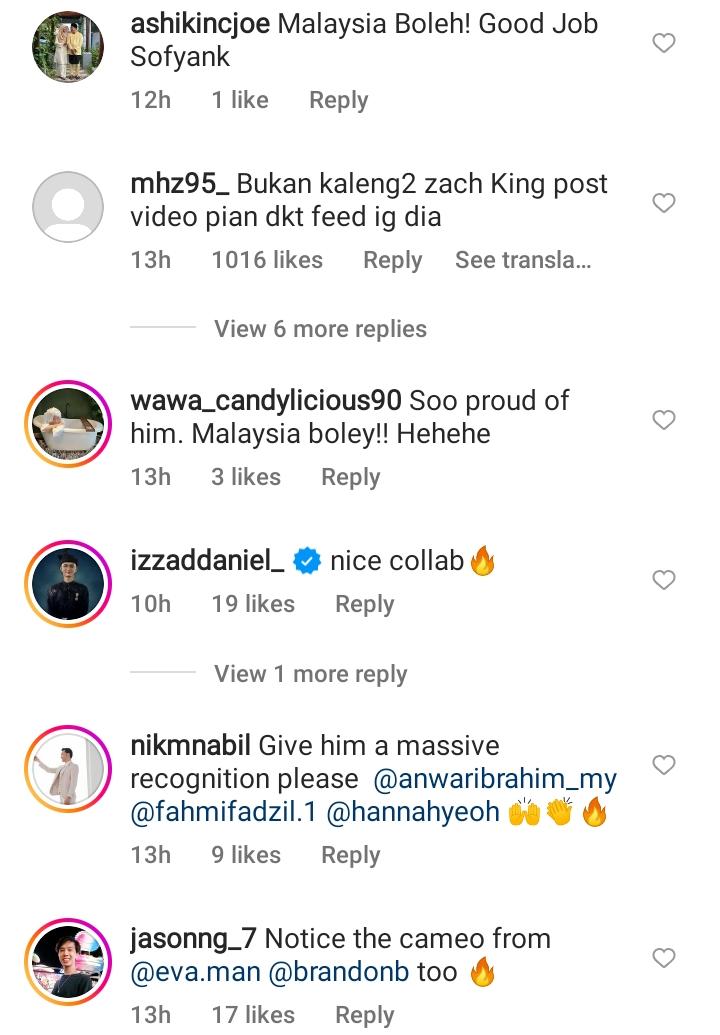Open ashikincjoe's profile picture
The height and width of the screenshot is (1035, 720).
point(68,46)
